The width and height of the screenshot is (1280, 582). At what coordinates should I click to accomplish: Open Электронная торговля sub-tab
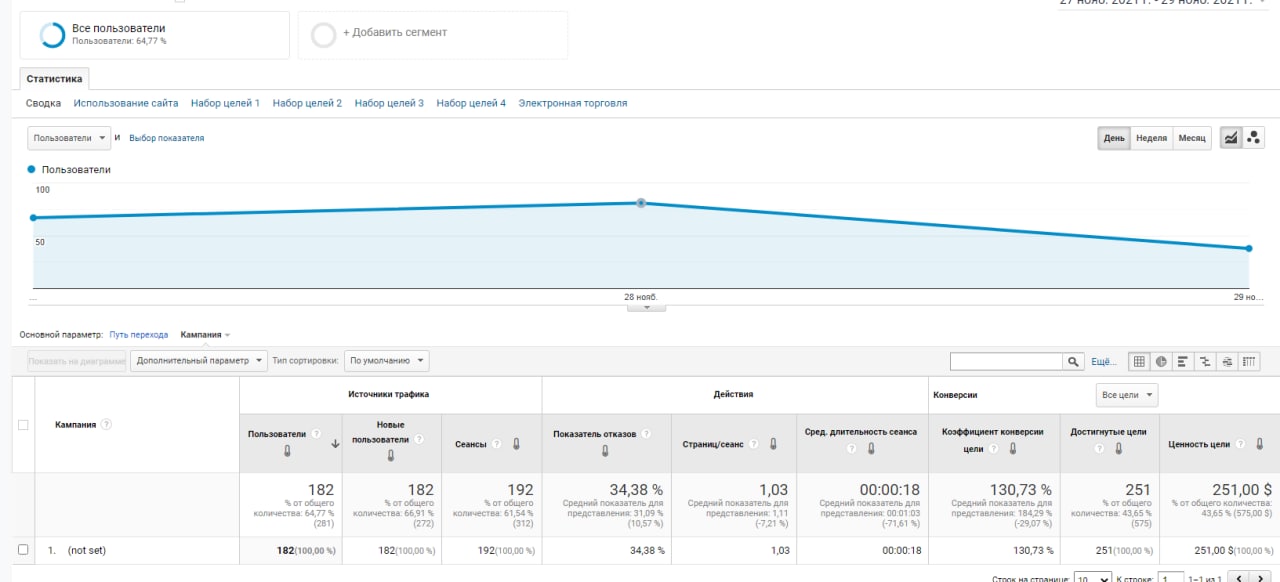point(573,103)
